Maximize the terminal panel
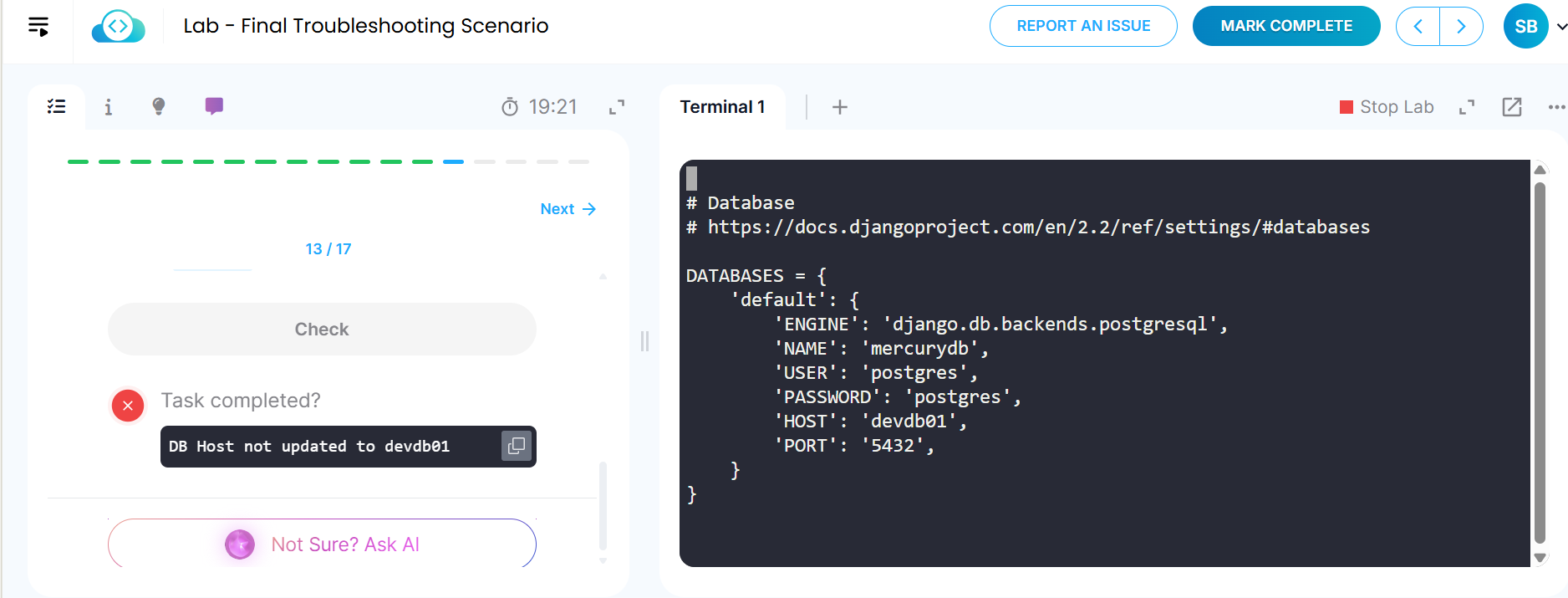The width and height of the screenshot is (1568, 598). coord(1467,107)
